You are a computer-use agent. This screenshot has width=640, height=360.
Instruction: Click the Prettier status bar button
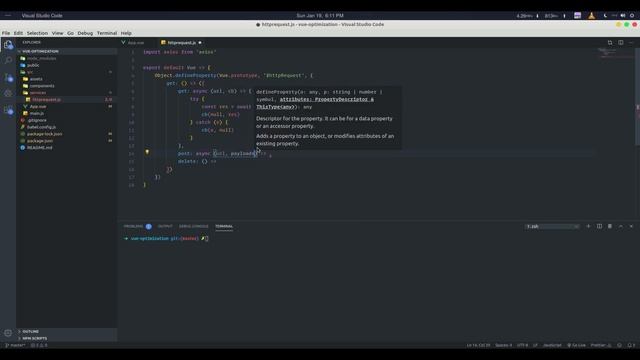coord(601,345)
